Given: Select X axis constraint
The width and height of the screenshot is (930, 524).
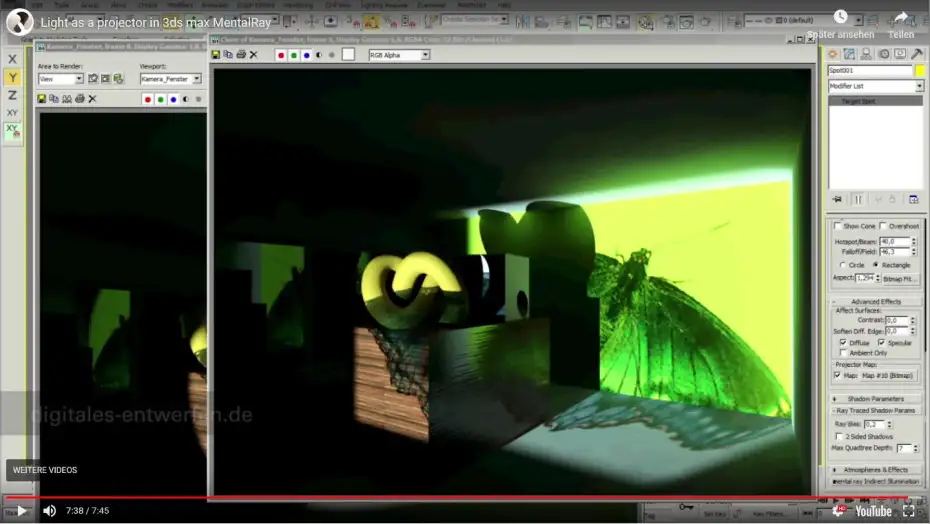Looking at the screenshot, I should click(x=12, y=59).
